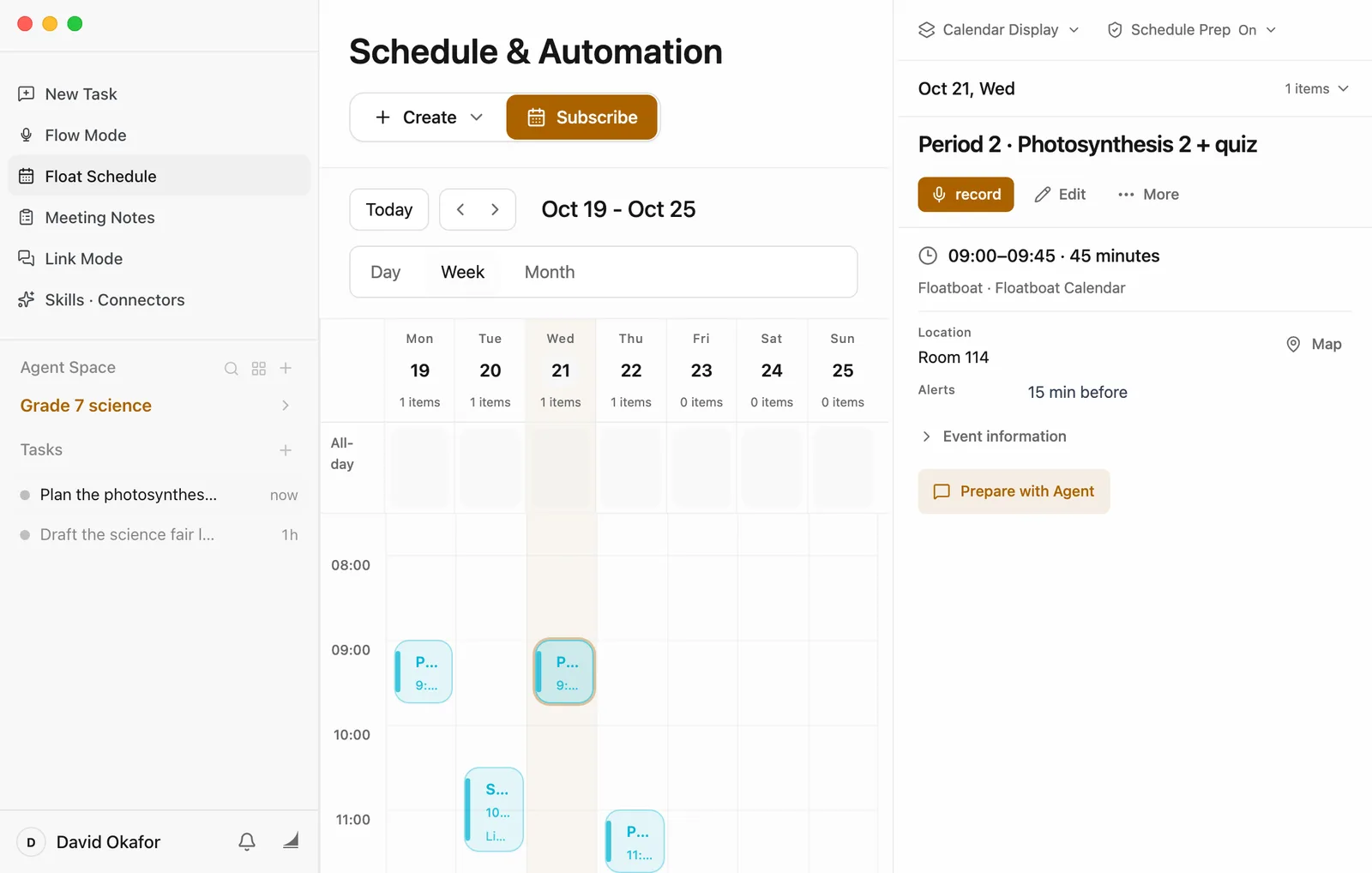Viewport: 1372px width, 873px height.
Task: Switch to Flow Mode
Action: 159,135
